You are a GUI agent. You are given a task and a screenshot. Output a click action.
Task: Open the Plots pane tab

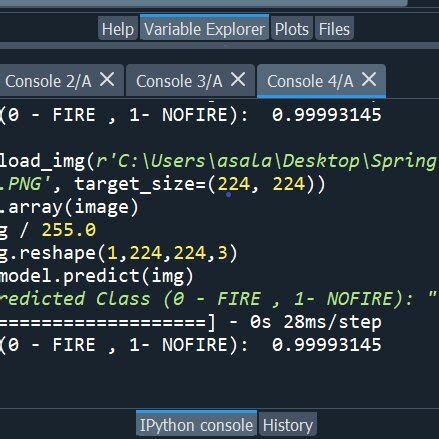292,29
